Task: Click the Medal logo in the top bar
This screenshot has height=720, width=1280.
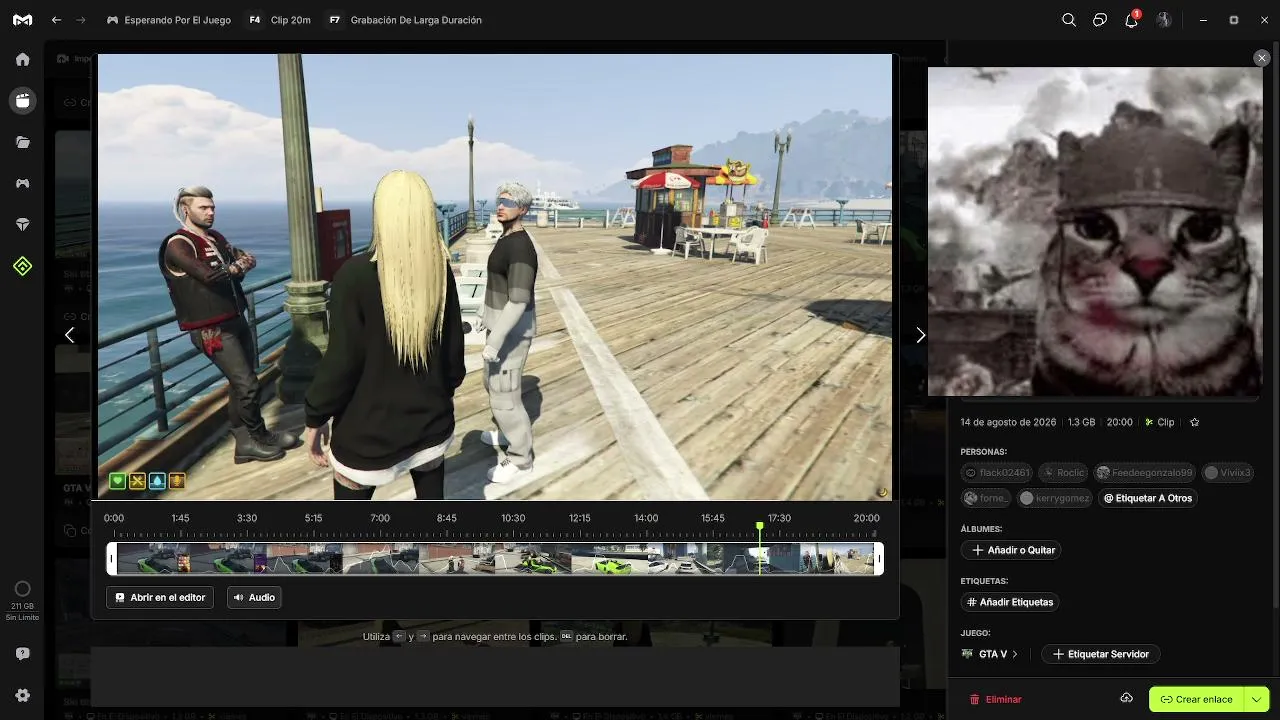Action: (22, 20)
